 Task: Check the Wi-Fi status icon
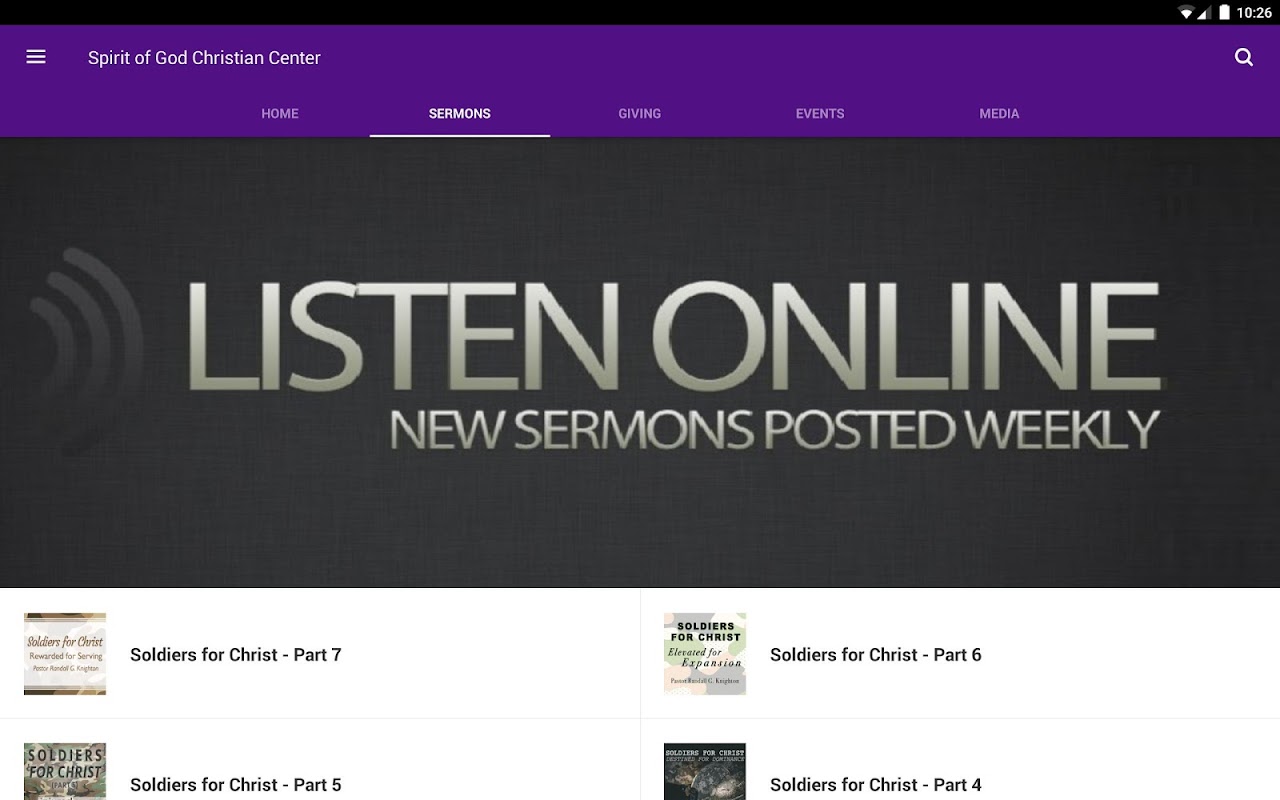(1186, 13)
